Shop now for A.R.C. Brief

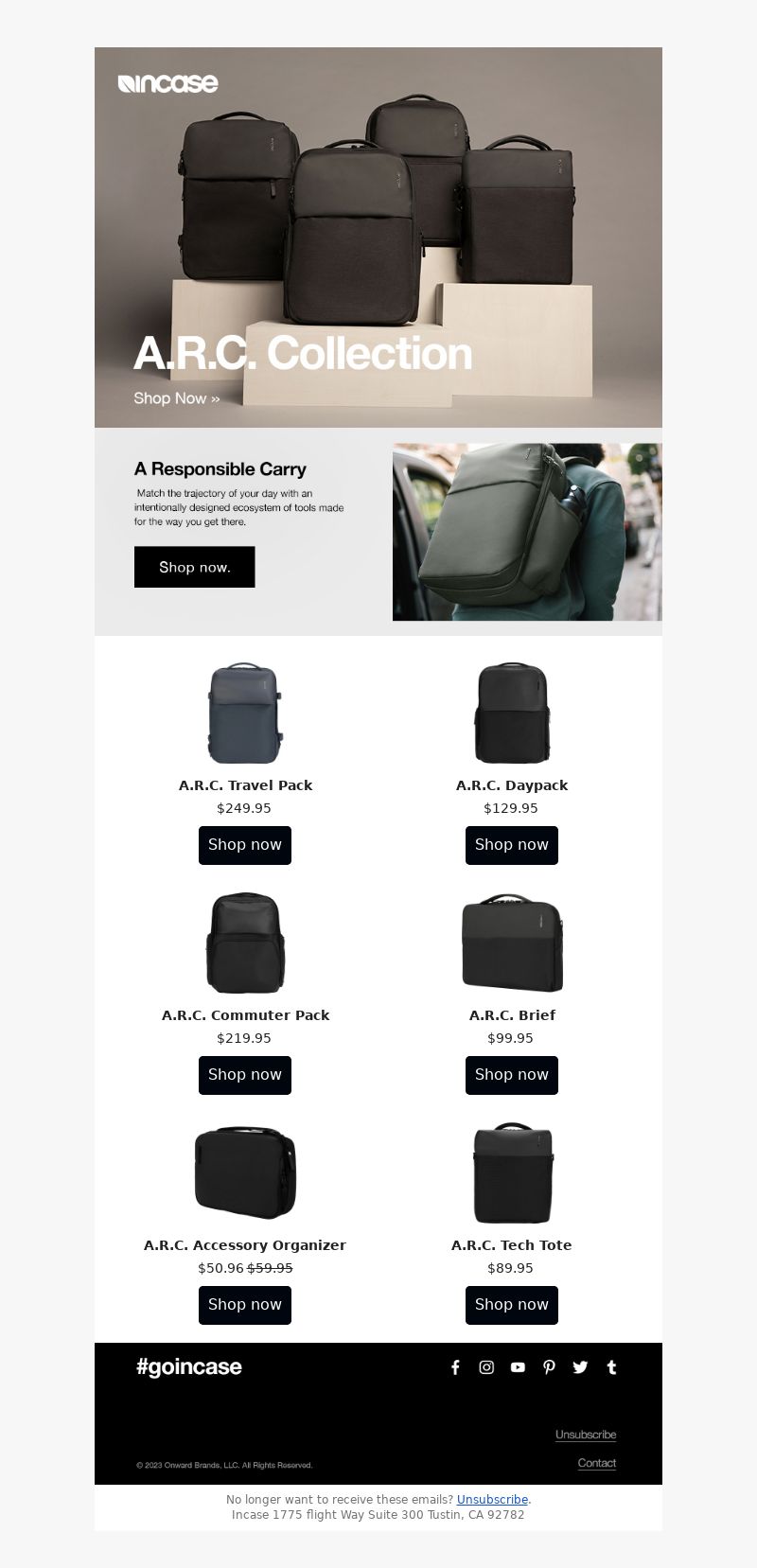coord(512,1075)
